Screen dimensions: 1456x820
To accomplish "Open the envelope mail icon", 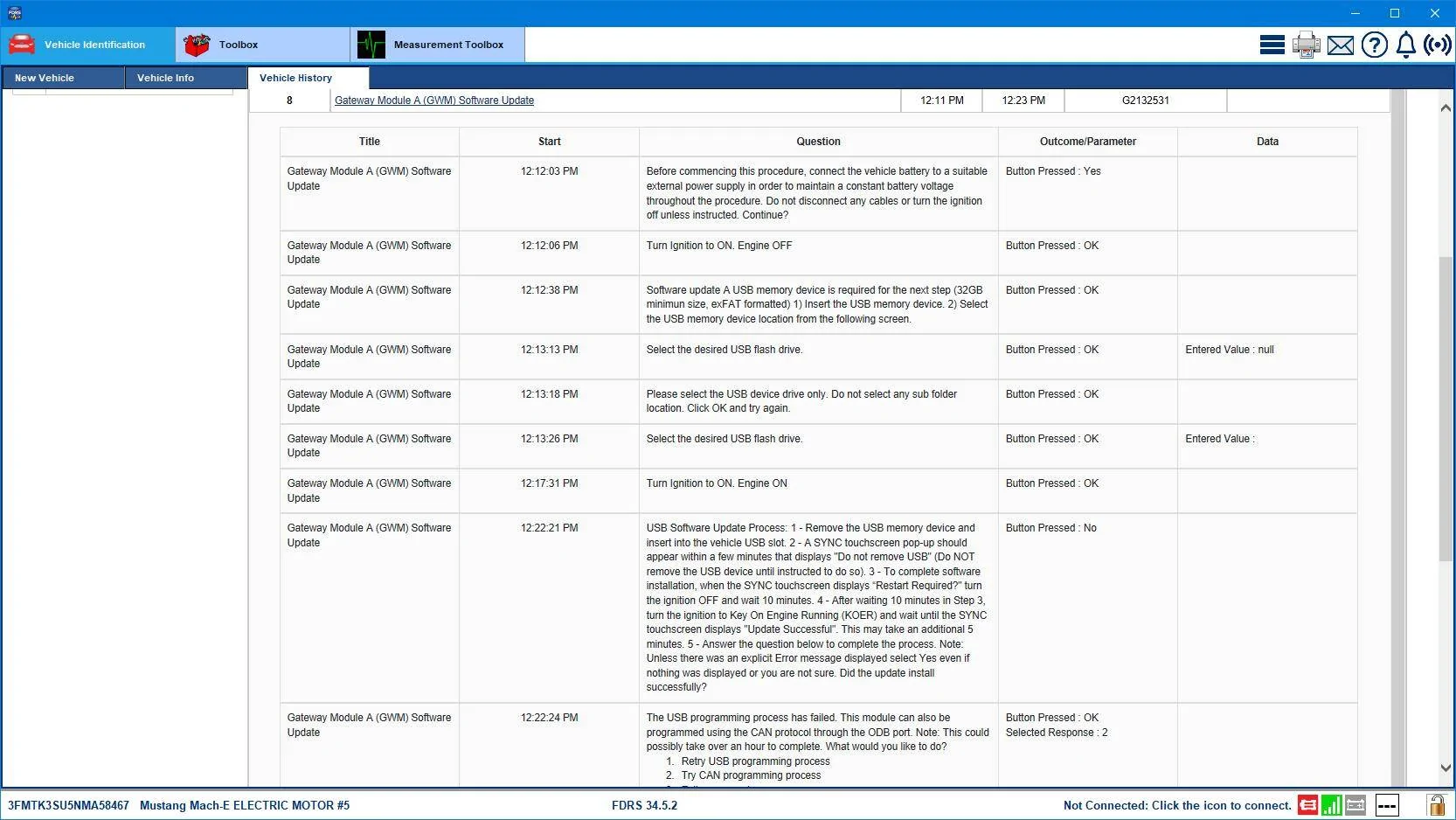I will [x=1340, y=45].
